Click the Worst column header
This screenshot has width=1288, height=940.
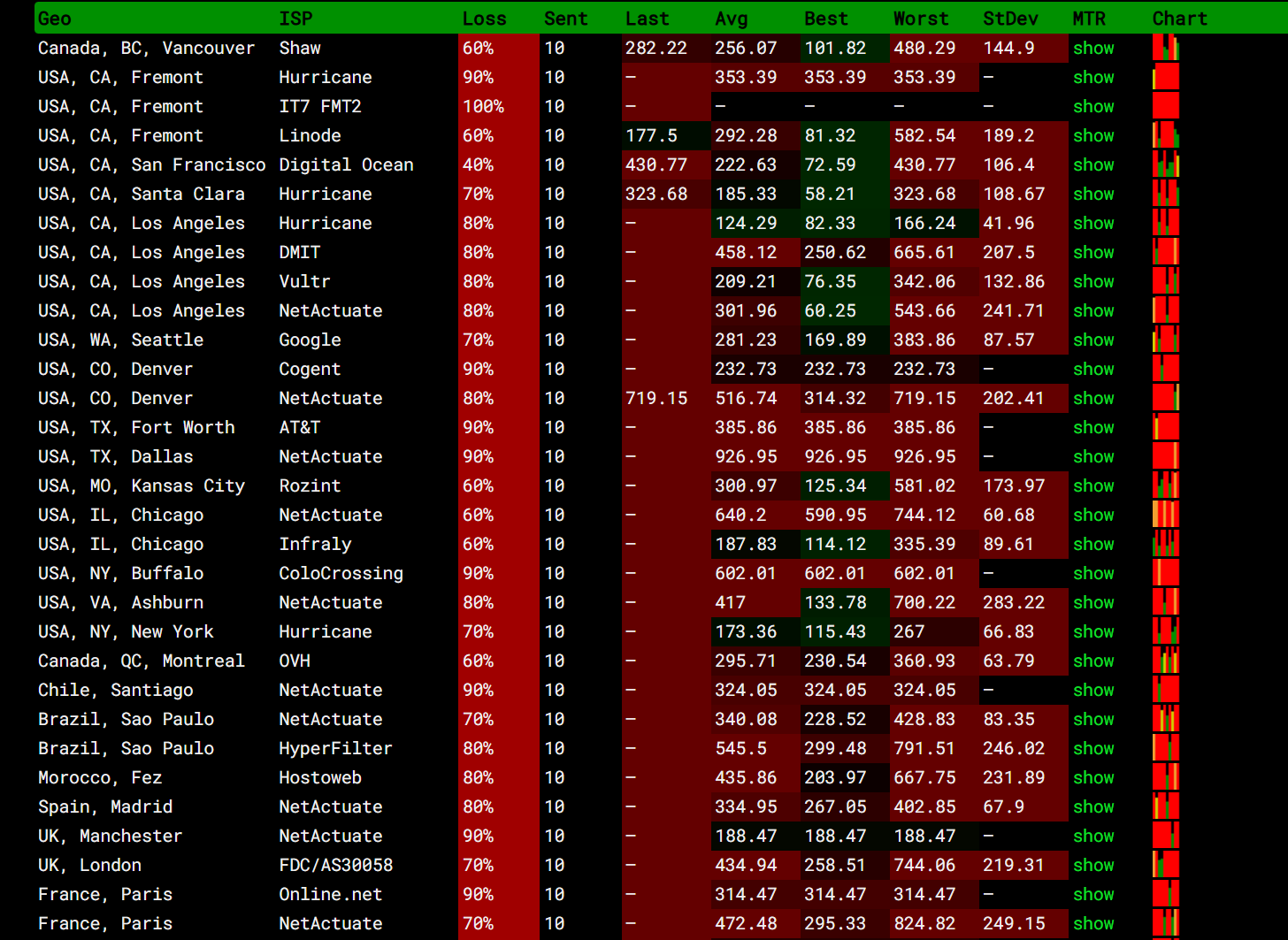[921, 19]
